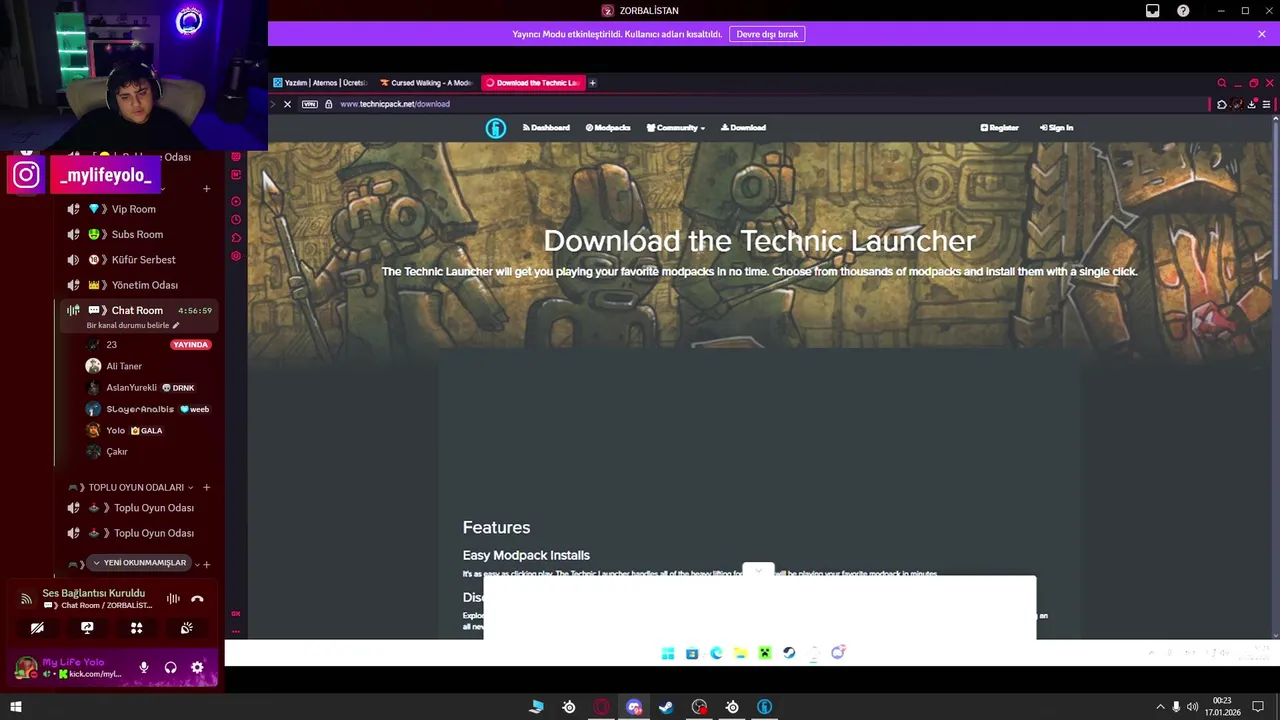Open Dashboard in Technic site navbar
Screen dimensions: 1280x720
pos(546,128)
